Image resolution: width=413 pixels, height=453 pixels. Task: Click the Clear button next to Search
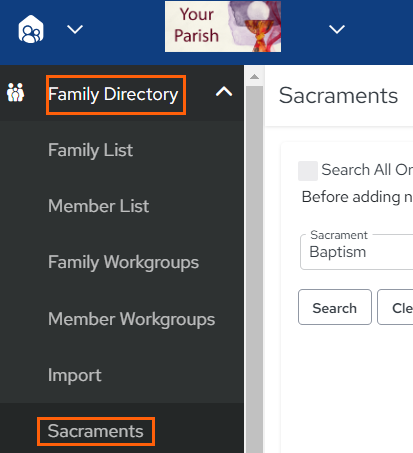pos(395,307)
